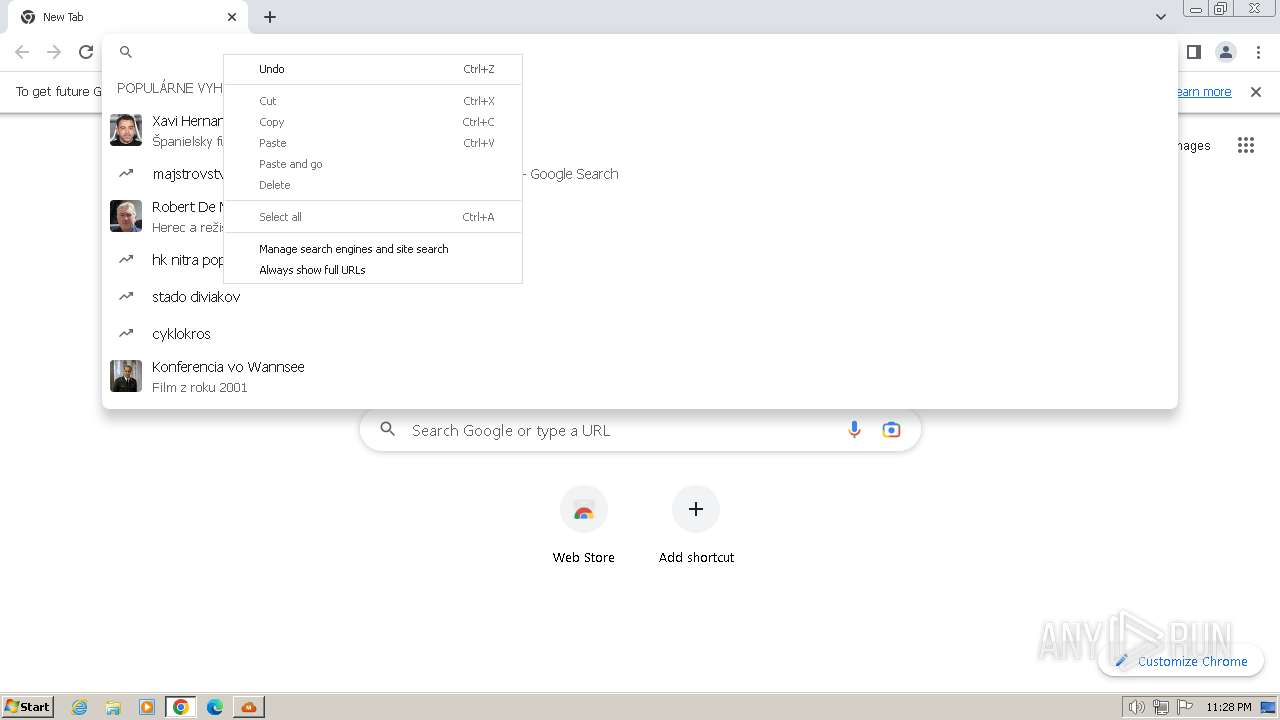Click the back navigation arrow
This screenshot has height=720, width=1280.
[x=22, y=52]
